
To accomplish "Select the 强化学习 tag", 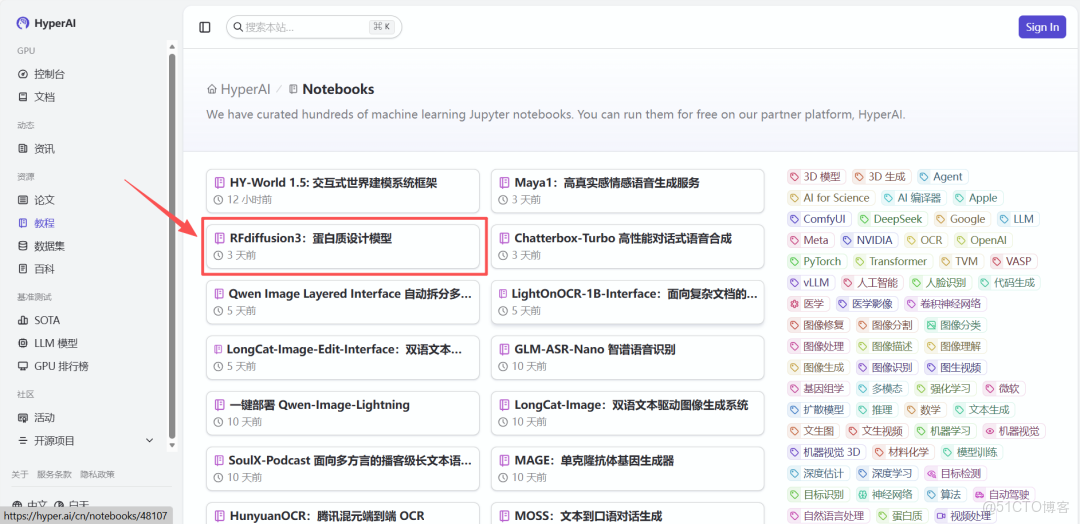I will [945, 388].
